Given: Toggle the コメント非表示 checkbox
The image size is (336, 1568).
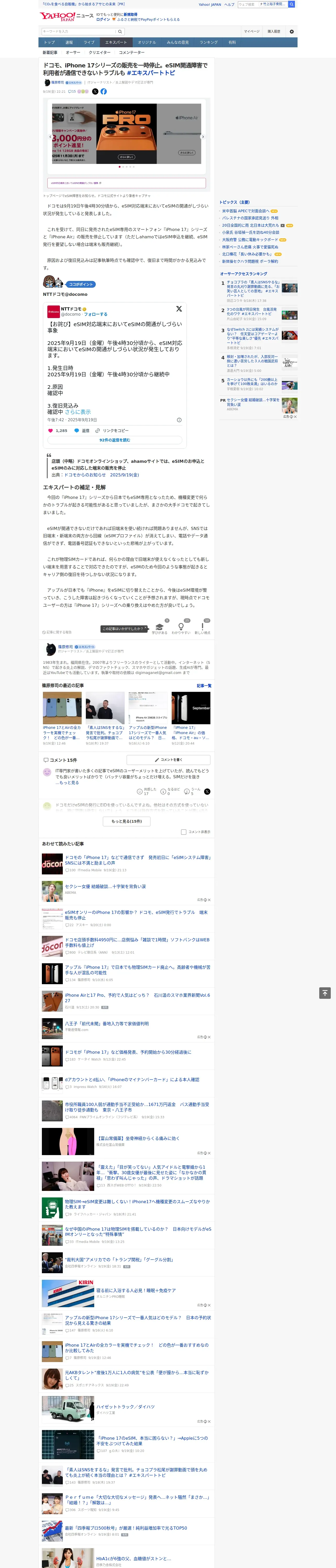Looking at the screenshot, I should tap(183, 832).
